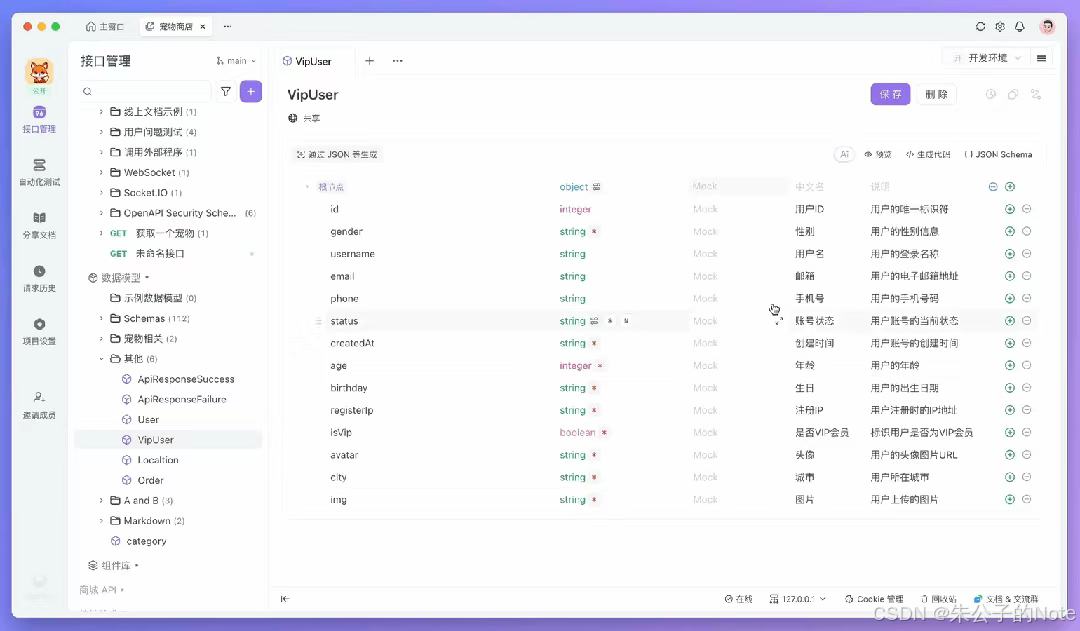Open the notifications bell

(1020, 26)
